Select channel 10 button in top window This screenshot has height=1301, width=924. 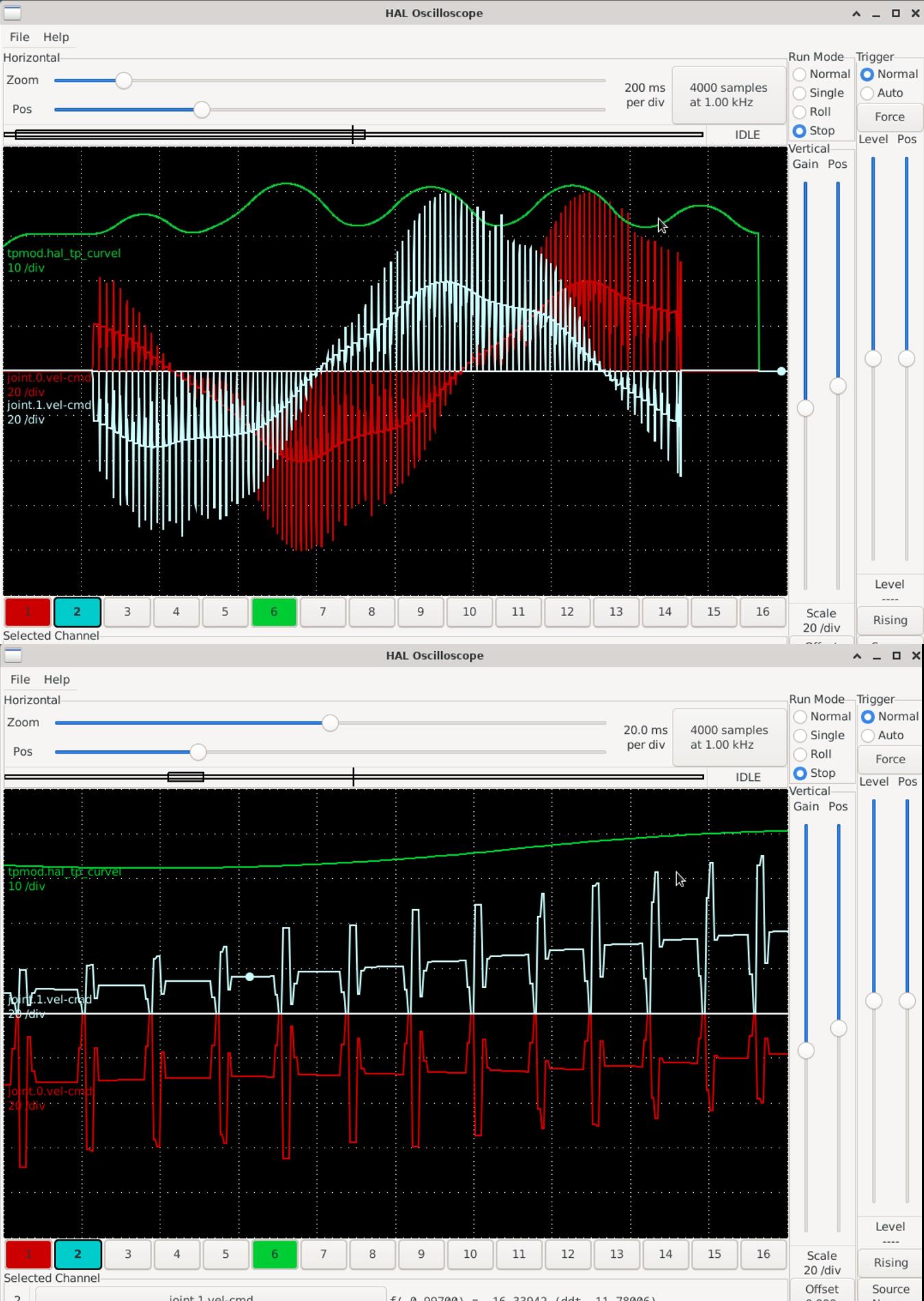[x=469, y=612]
